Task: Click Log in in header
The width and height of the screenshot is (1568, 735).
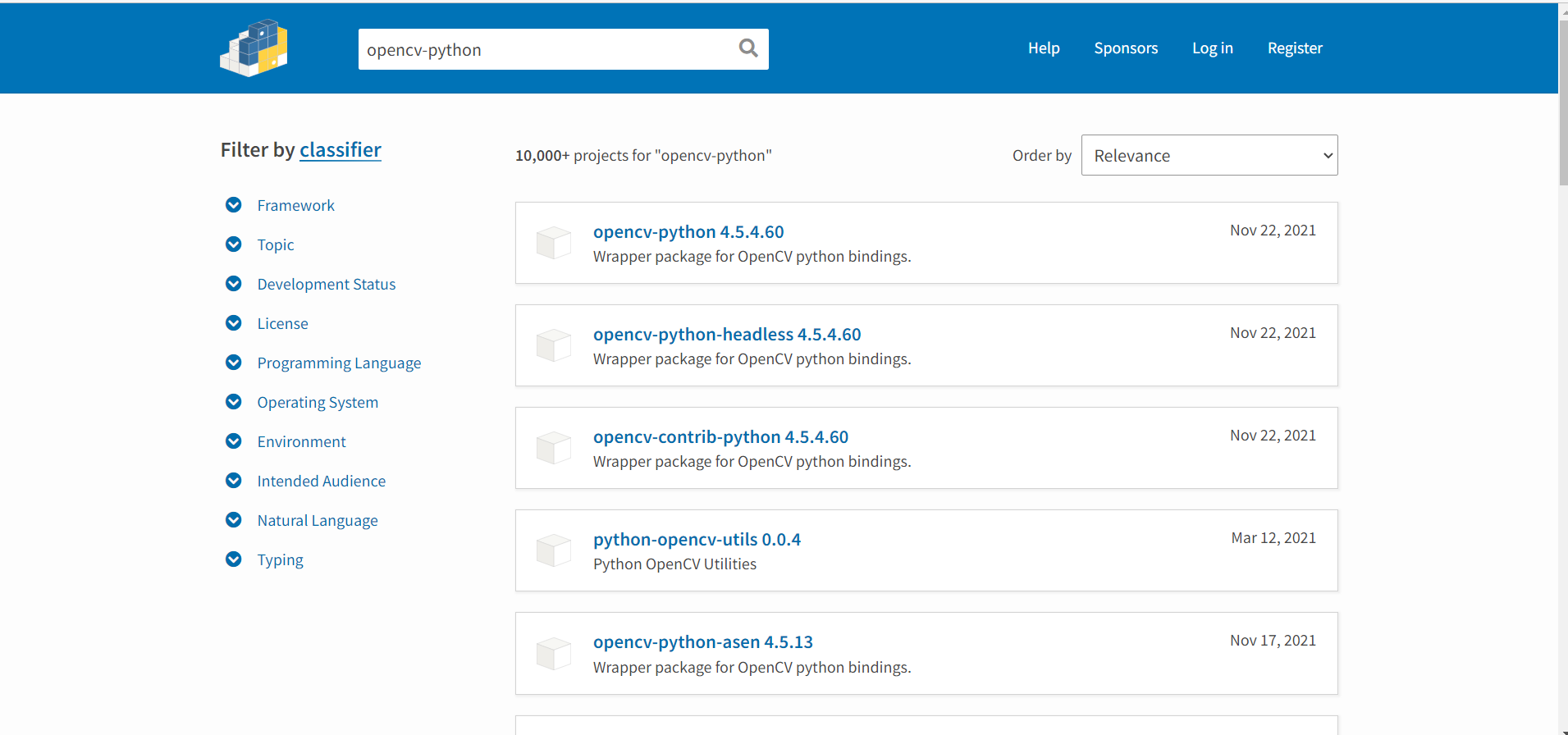Action: 1212,48
